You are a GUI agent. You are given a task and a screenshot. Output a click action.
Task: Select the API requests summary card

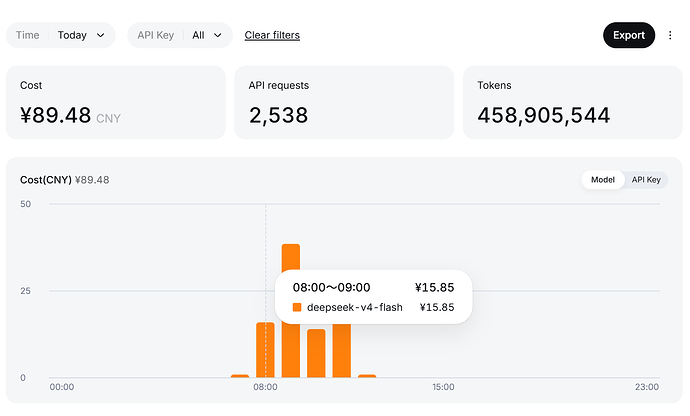tap(344, 103)
